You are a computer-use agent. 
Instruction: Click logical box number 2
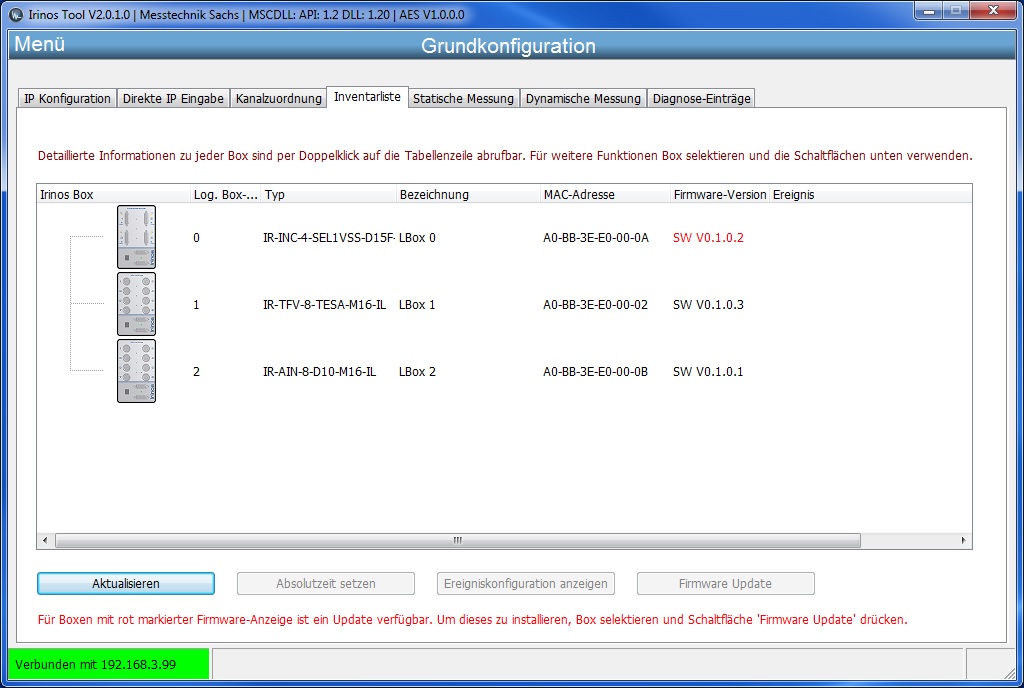coord(196,372)
